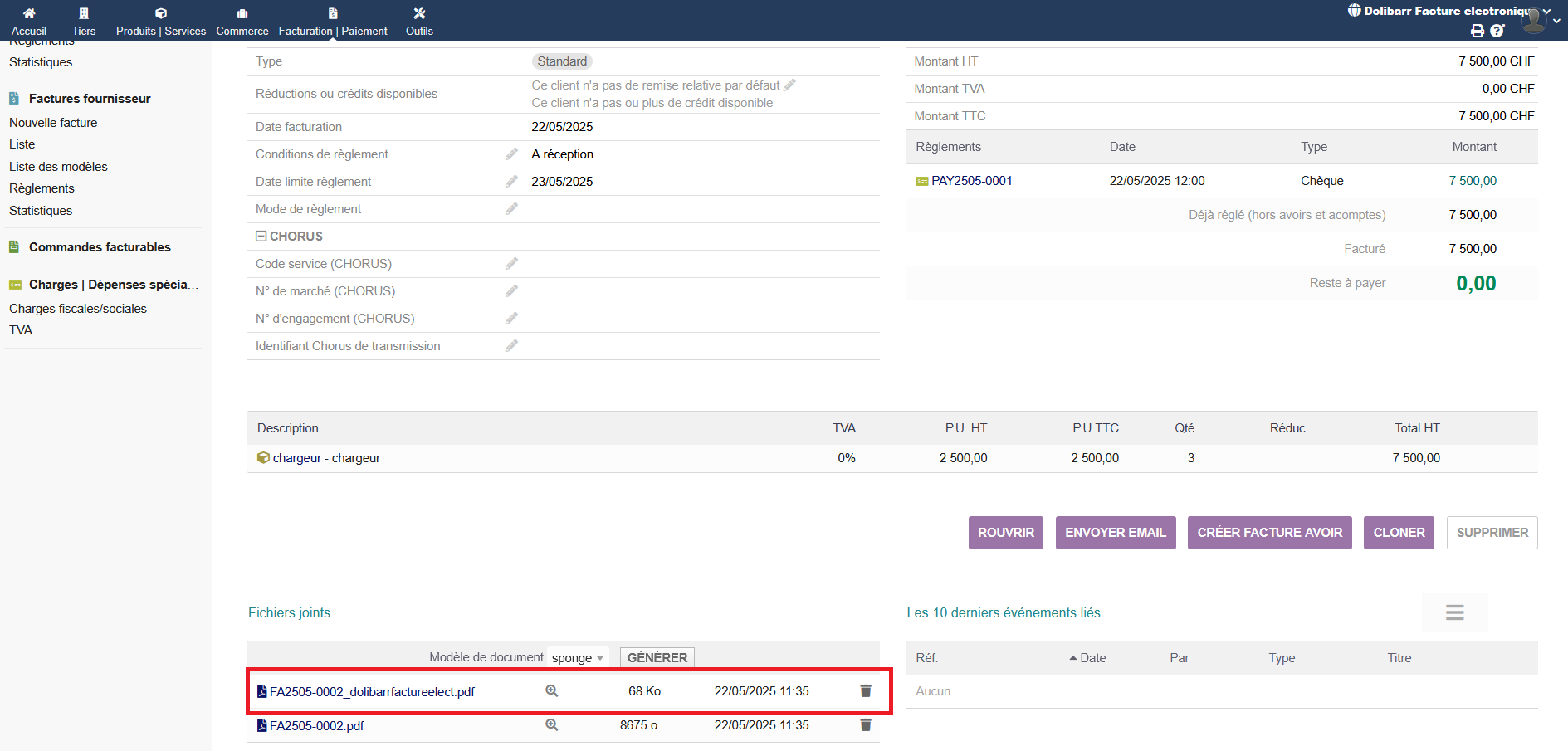The width and height of the screenshot is (1568, 751).
Task: Click the ROUVRIR button
Action: (1005, 533)
